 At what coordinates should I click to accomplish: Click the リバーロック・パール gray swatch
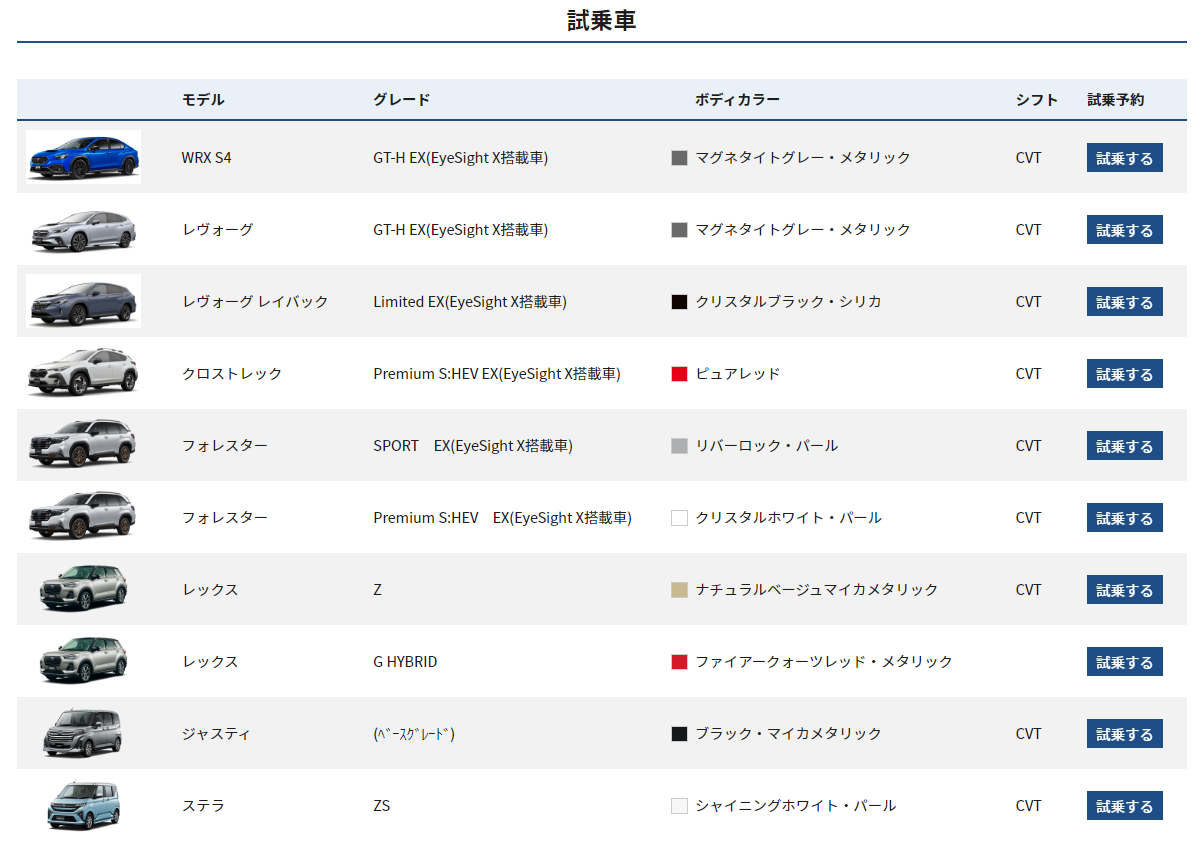679,446
